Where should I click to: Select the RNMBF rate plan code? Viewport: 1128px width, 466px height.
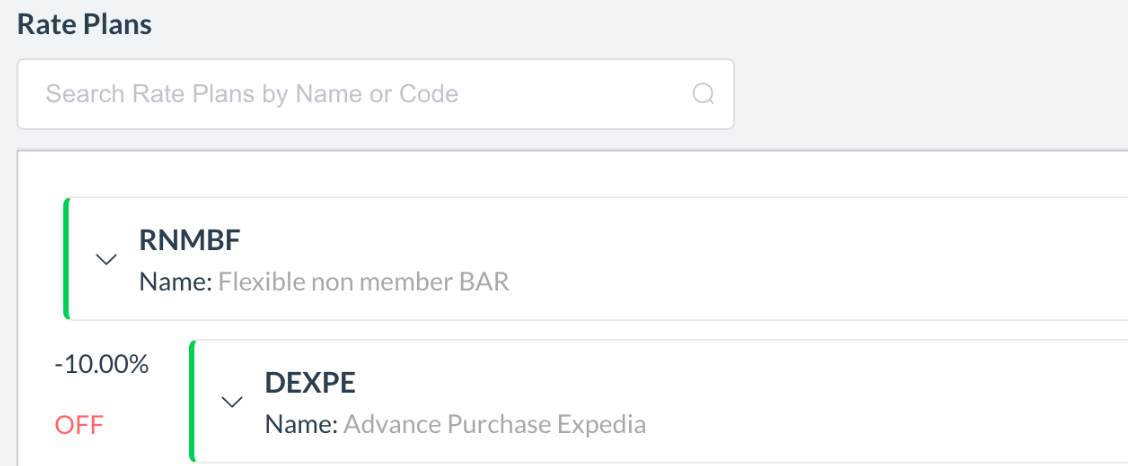pyautogui.click(x=190, y=241)
